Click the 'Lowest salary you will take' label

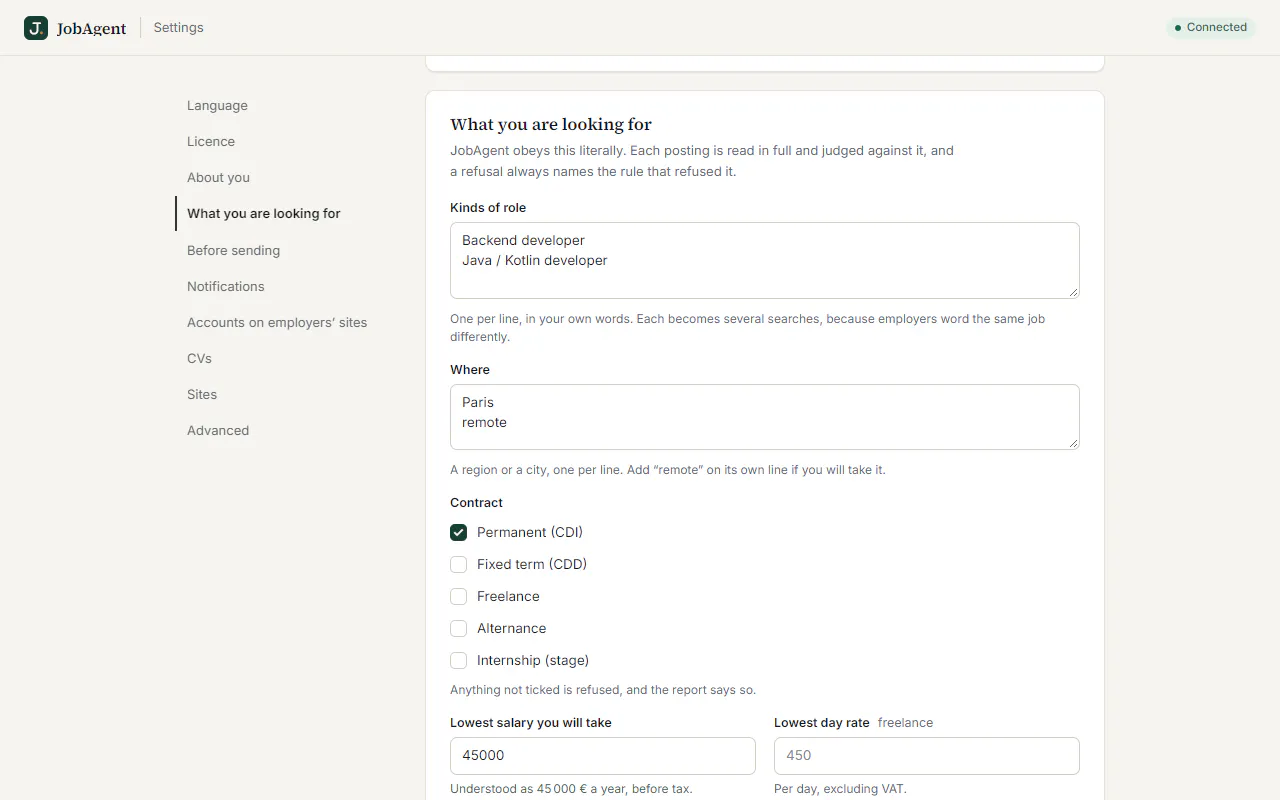[x=531, y=722]
